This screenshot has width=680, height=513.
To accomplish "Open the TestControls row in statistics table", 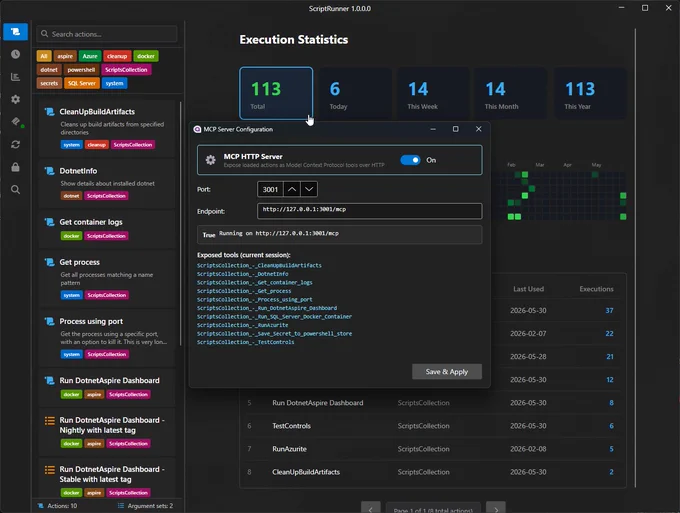I will tap(433, 426).
